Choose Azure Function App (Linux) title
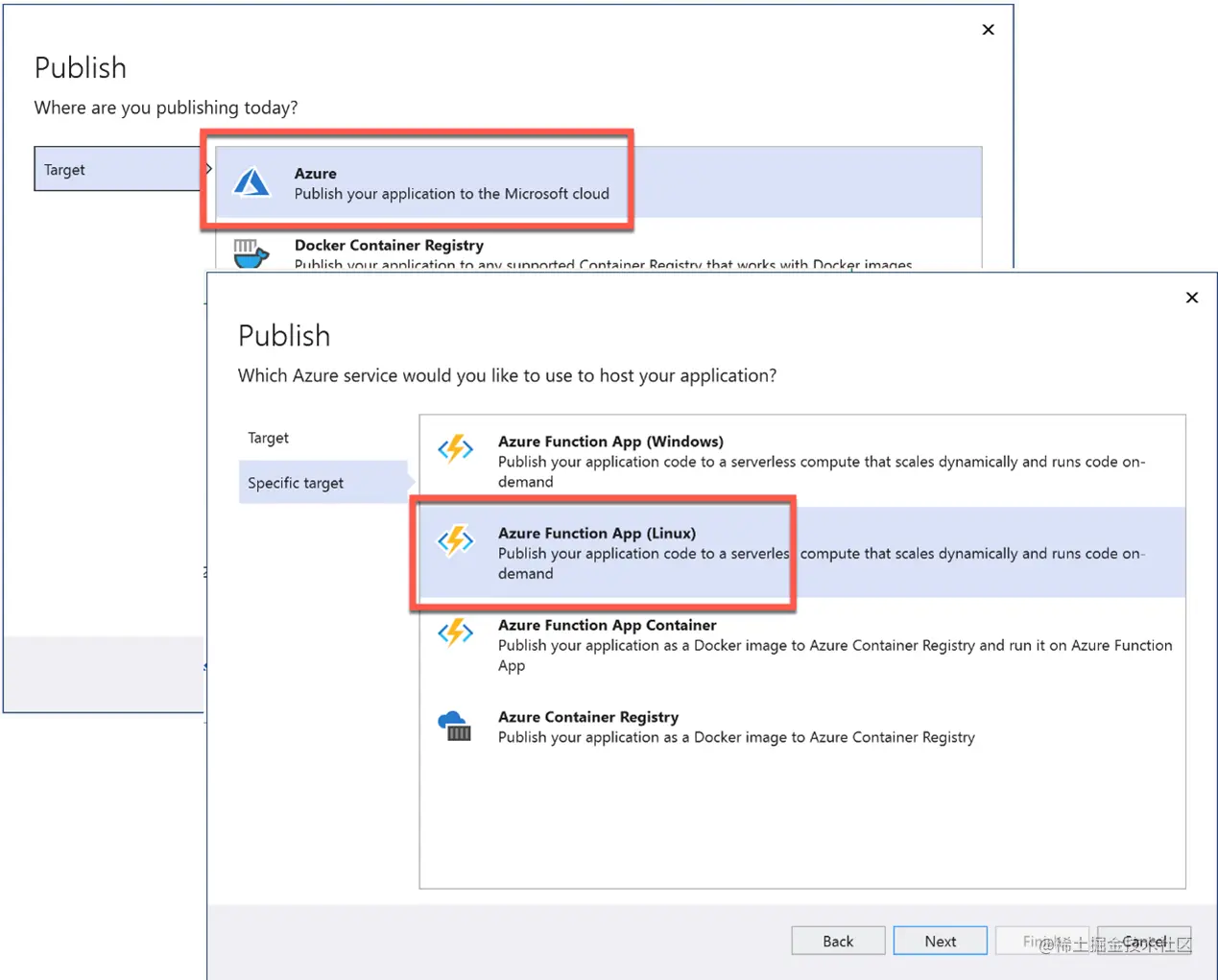 click(x=597, y=533)
